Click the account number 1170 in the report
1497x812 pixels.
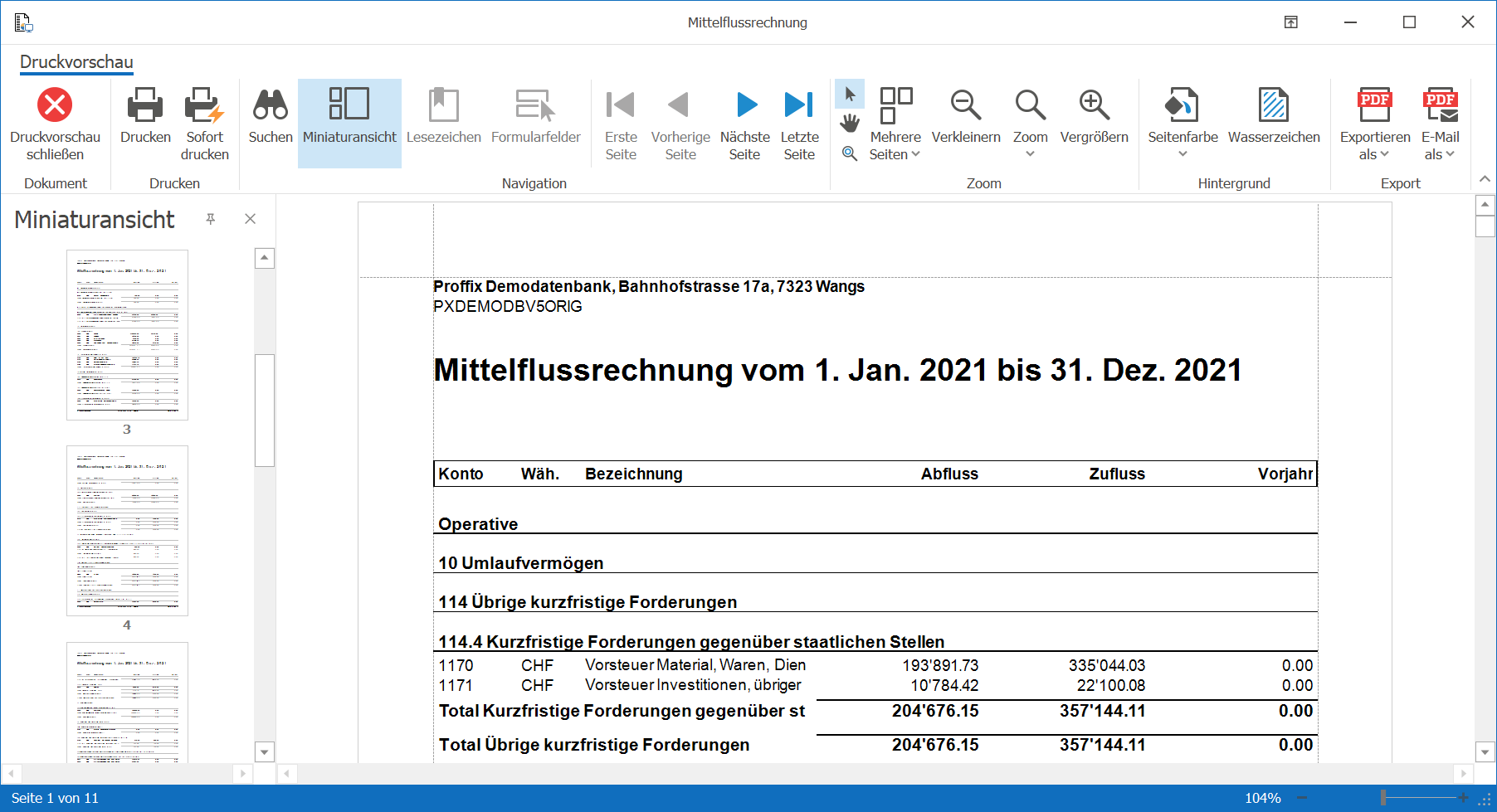click(x=456, y=665)
